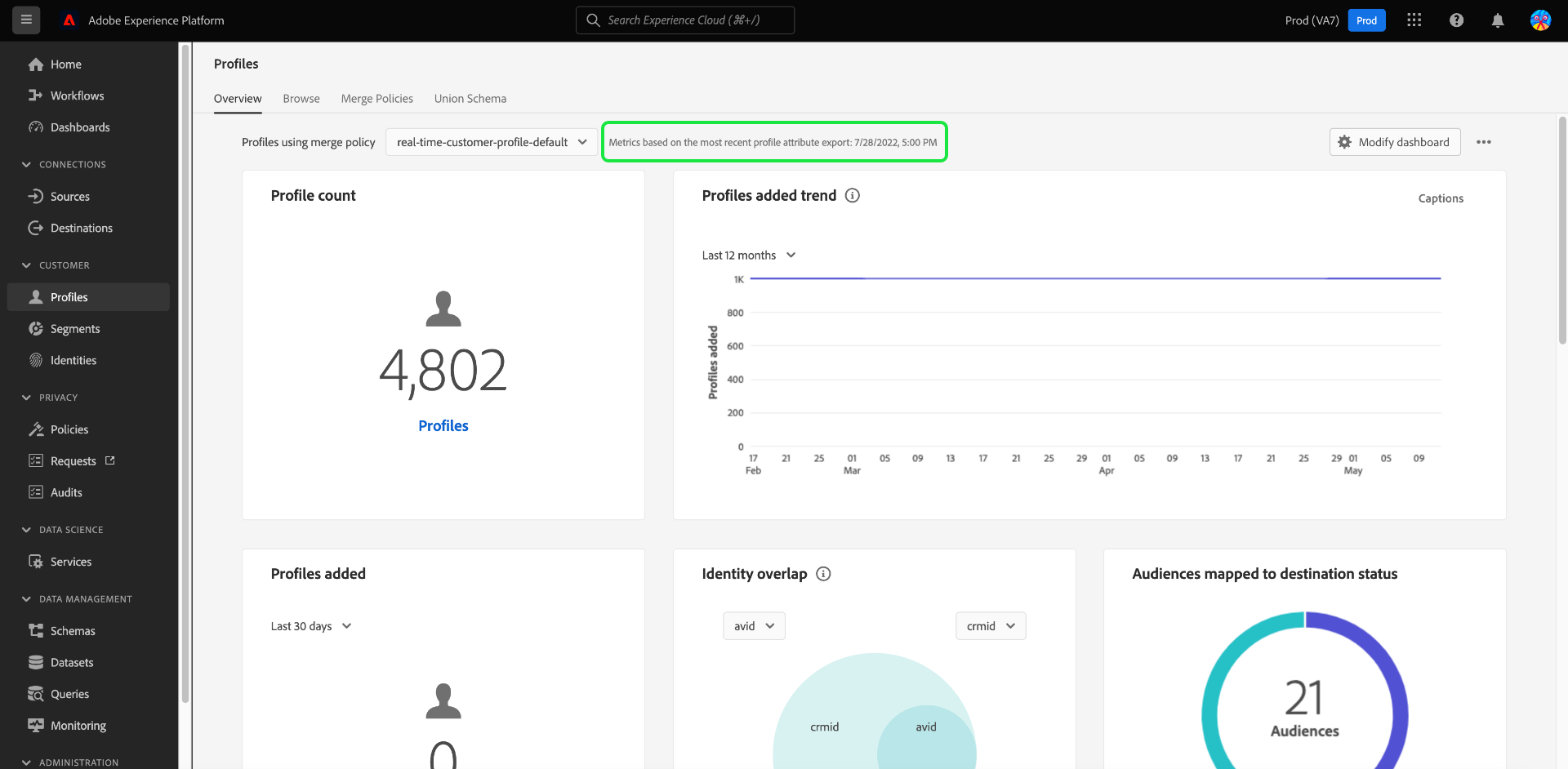Click the crmid circle in overlap chart
1568x769 pixels.
(x=825, y=727)
